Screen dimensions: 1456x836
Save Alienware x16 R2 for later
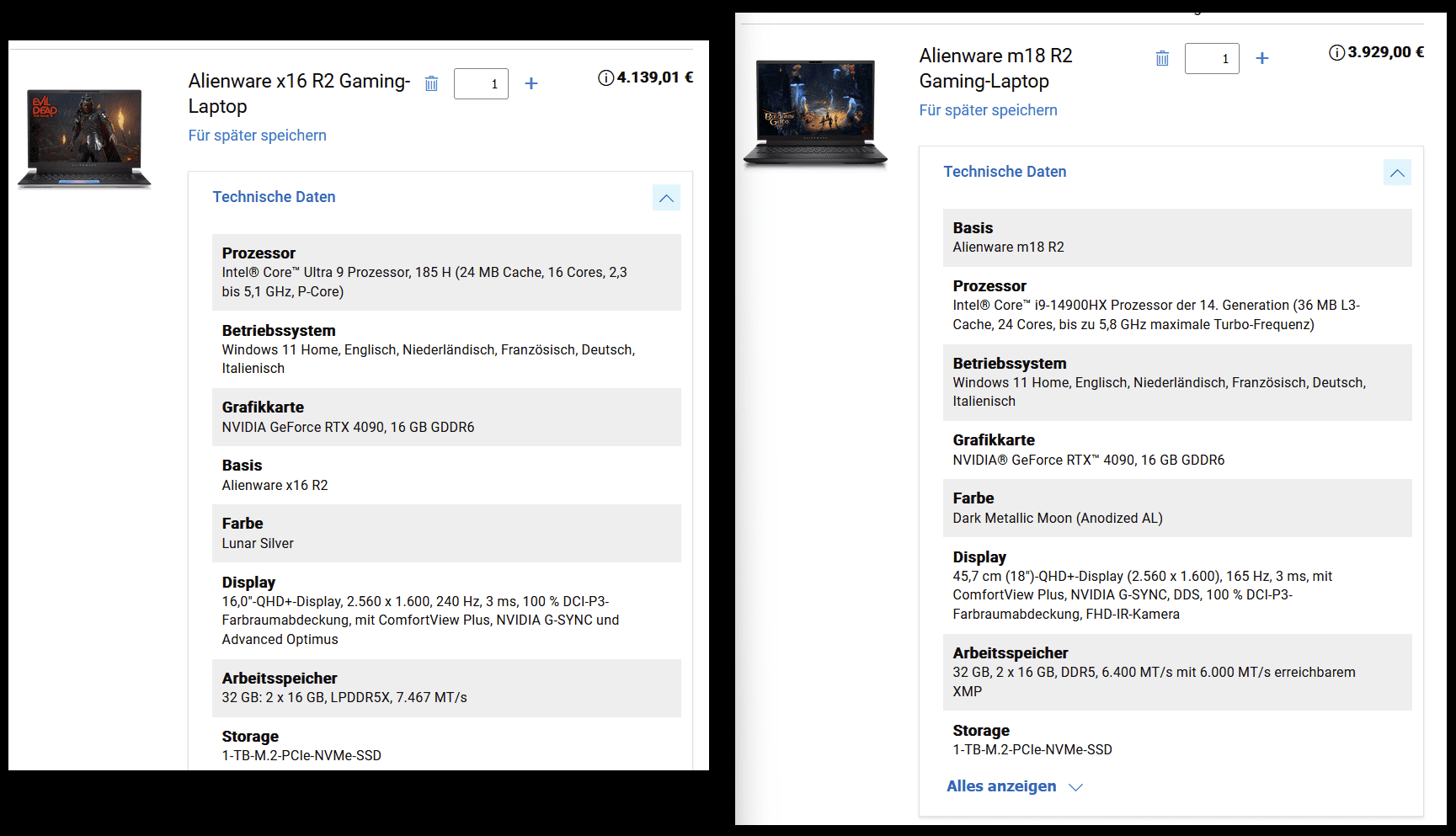coord(257,136)
